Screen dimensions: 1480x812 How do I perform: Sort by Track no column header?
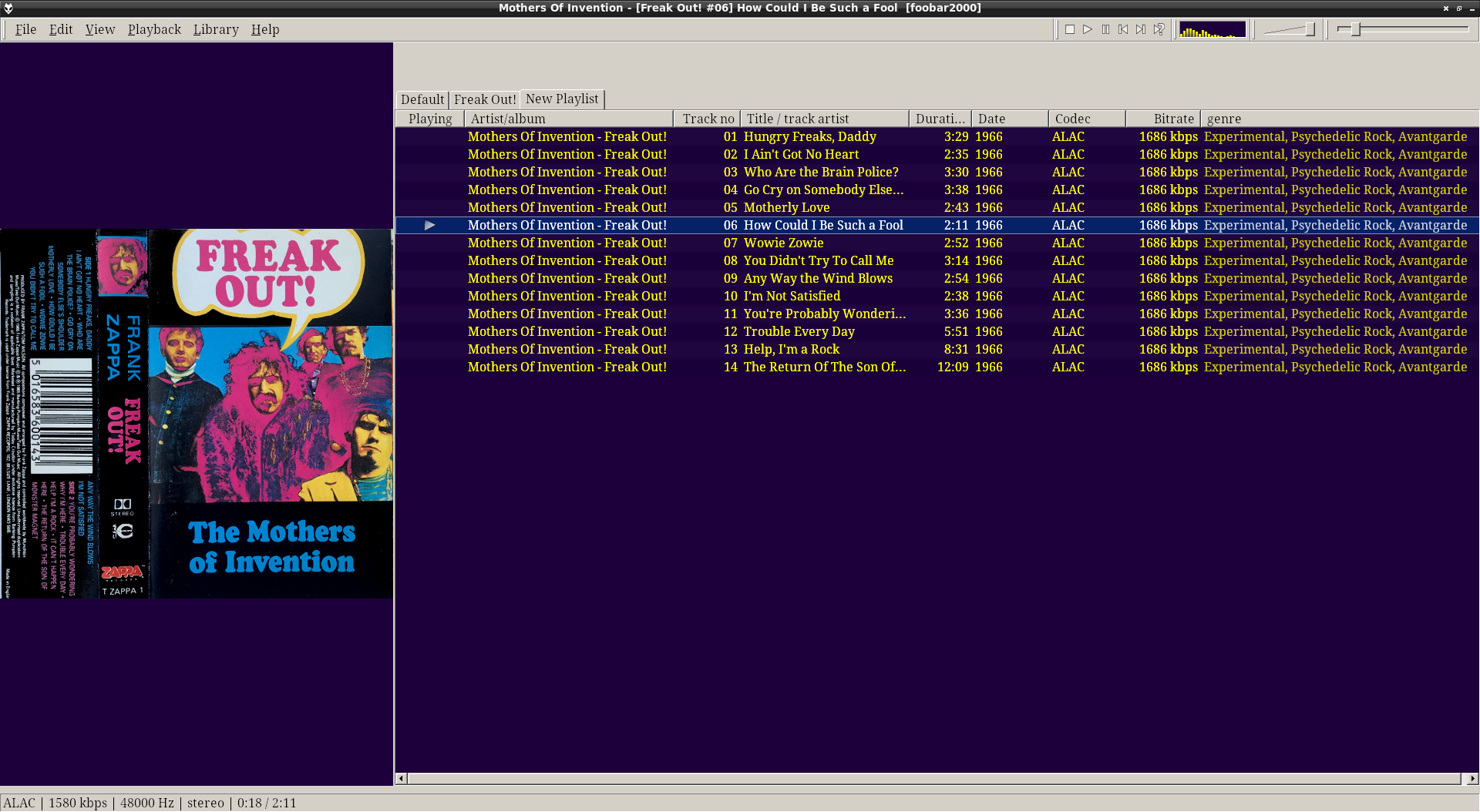(707, 119)
